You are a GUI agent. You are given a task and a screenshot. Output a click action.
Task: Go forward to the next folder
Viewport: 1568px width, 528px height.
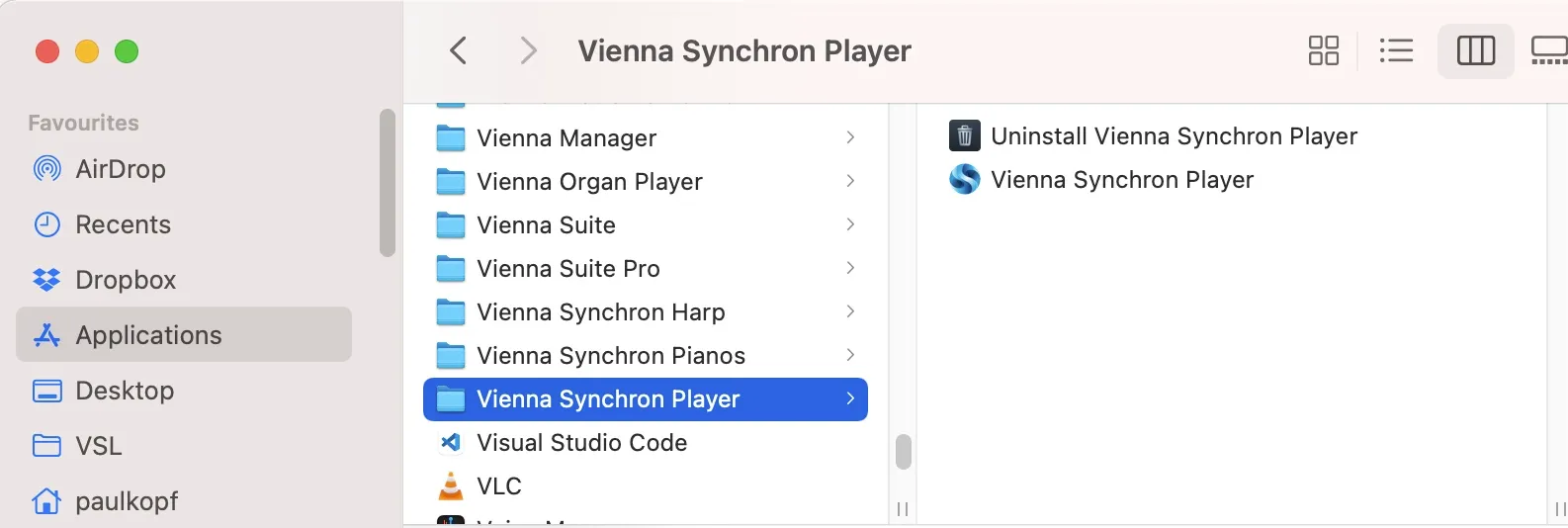(x=529, y=50)
